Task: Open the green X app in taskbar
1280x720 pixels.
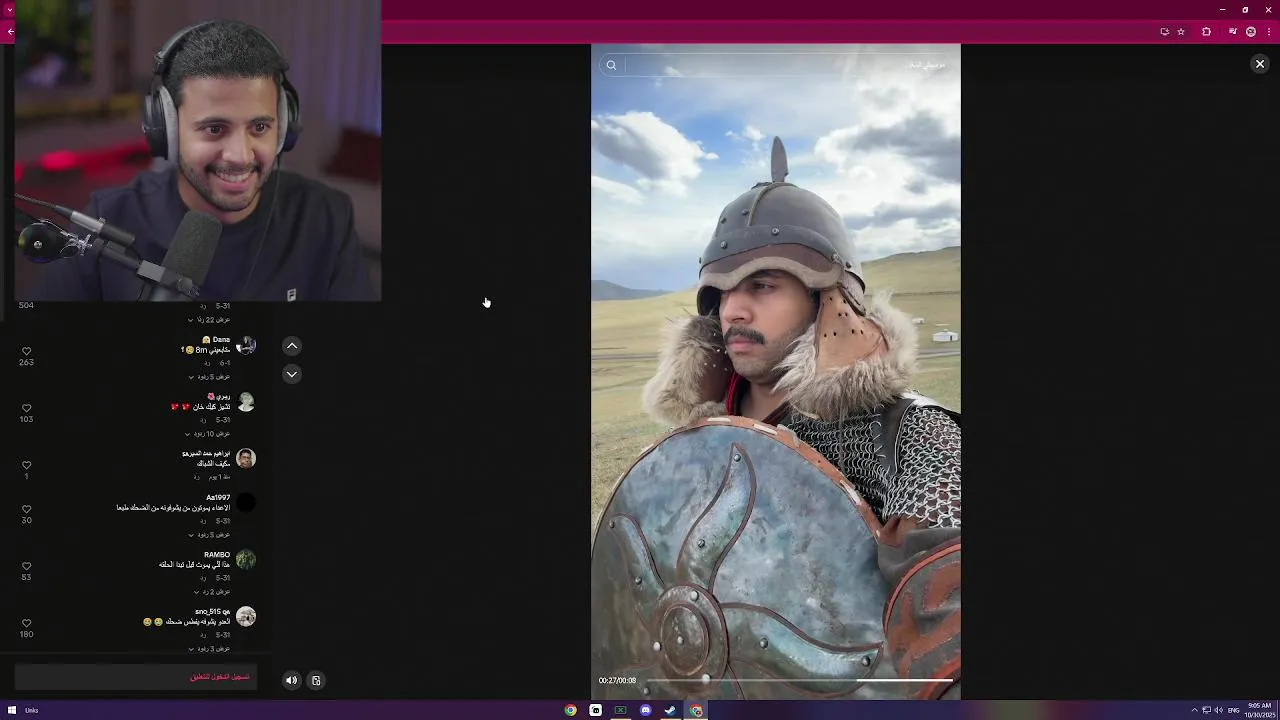Action: pyautogui.click(x=621, y=710)
